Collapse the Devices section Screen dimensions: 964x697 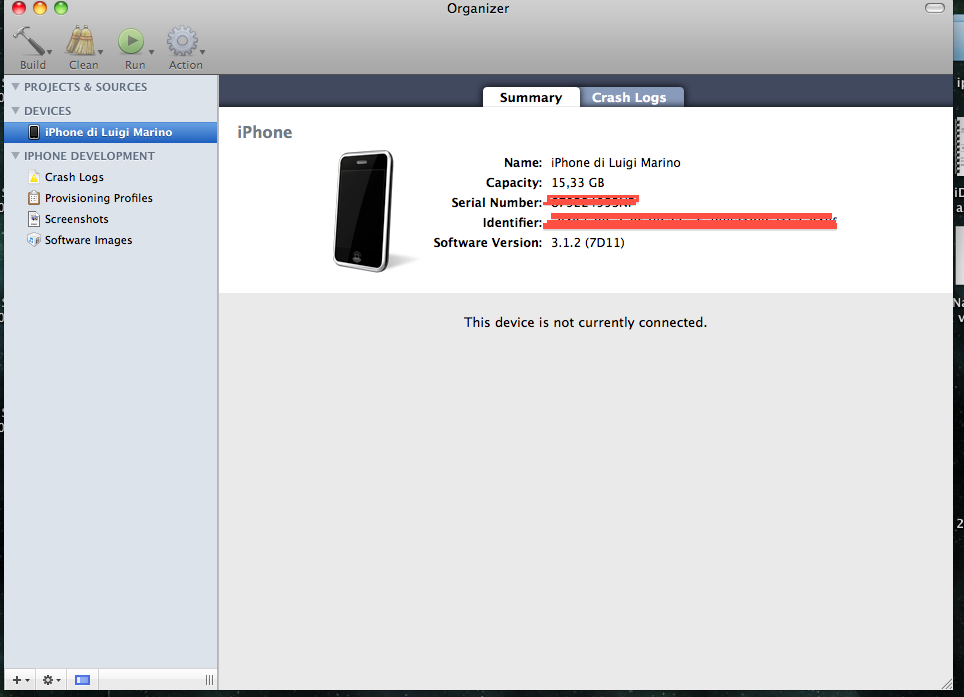[x=16, y=111]
